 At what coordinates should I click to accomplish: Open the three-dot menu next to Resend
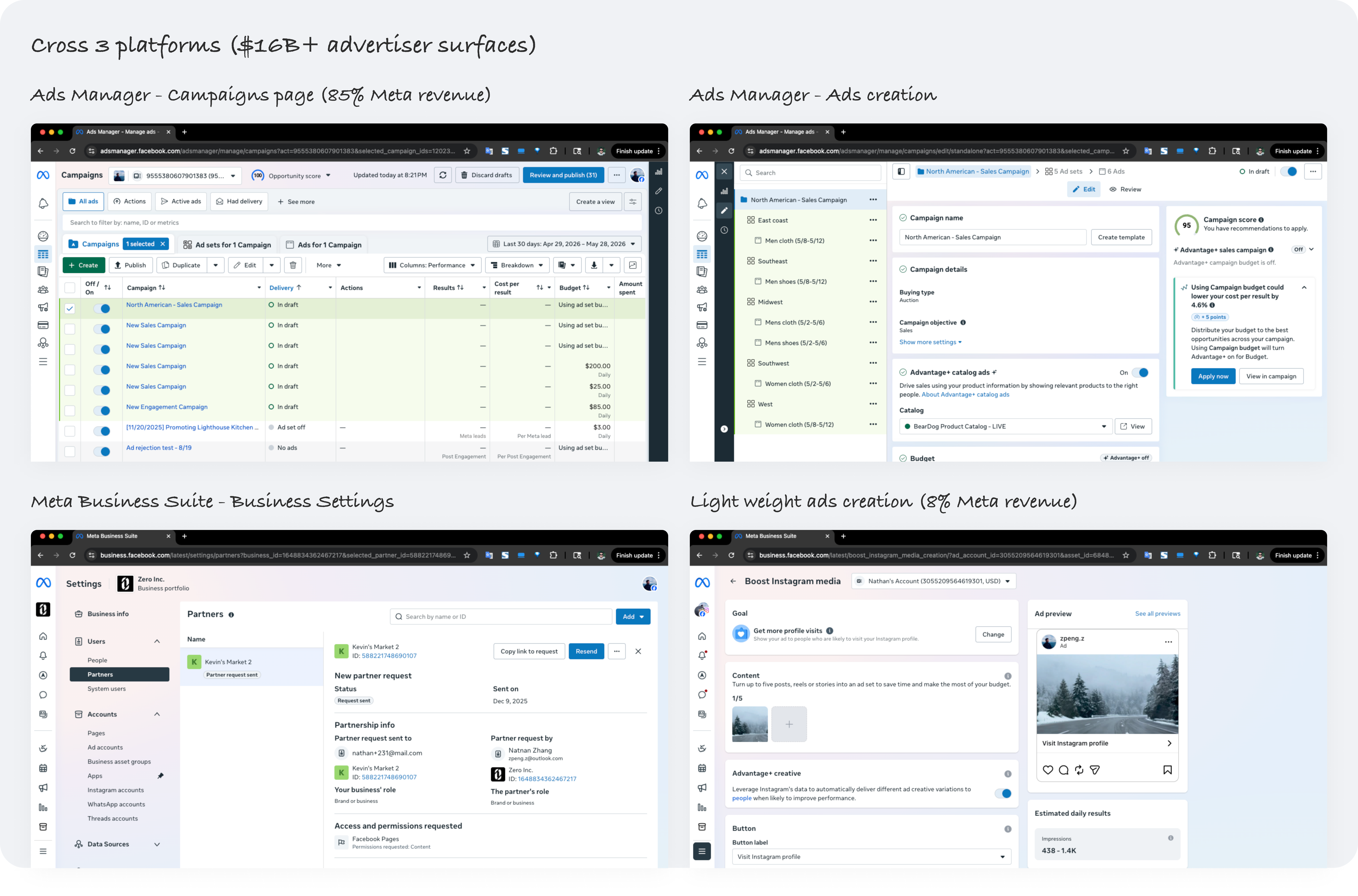click(617, 651)
